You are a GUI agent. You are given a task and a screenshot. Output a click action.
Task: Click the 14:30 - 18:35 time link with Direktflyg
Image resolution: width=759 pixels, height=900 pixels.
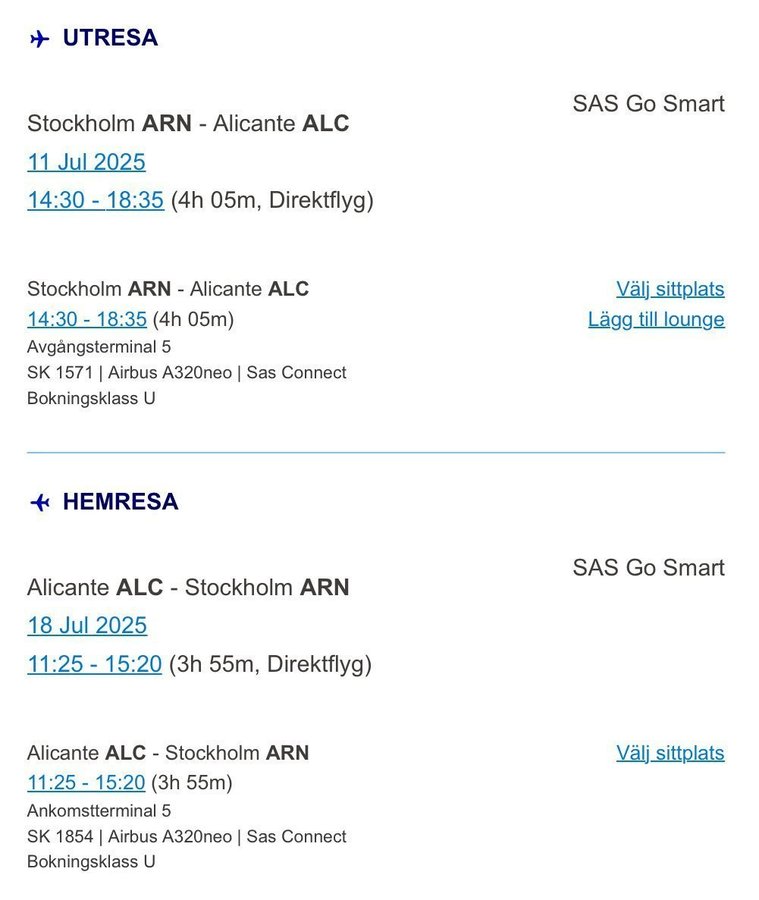pos(95,200)
